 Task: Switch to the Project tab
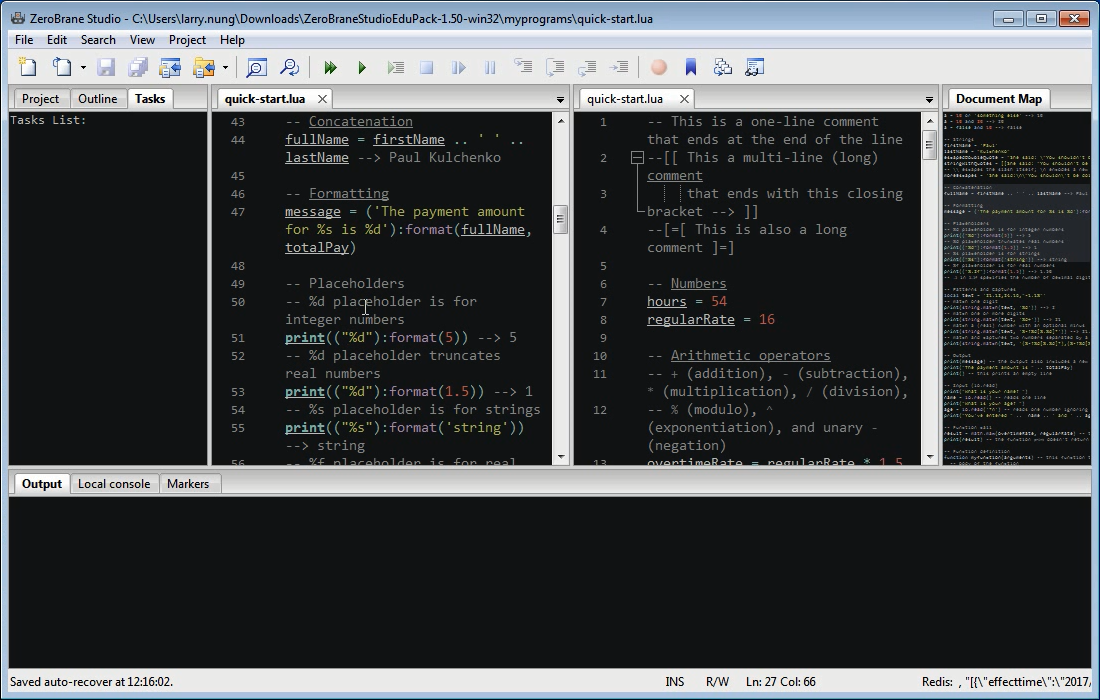pos(41,99)
